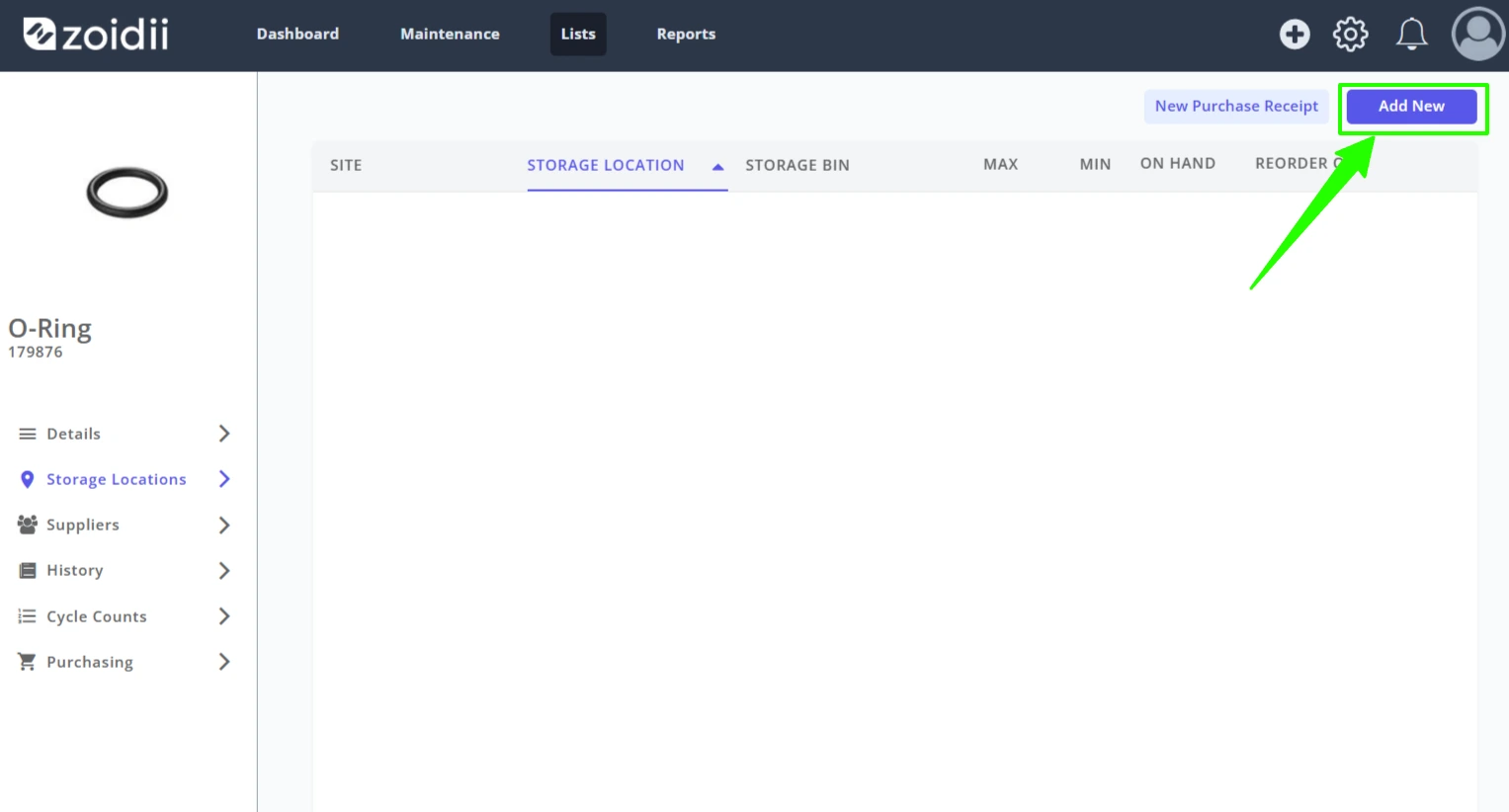1509x812 pixels.
Task: Click the O-Ring part thumbnail
Action: click(x=127, y=192)
